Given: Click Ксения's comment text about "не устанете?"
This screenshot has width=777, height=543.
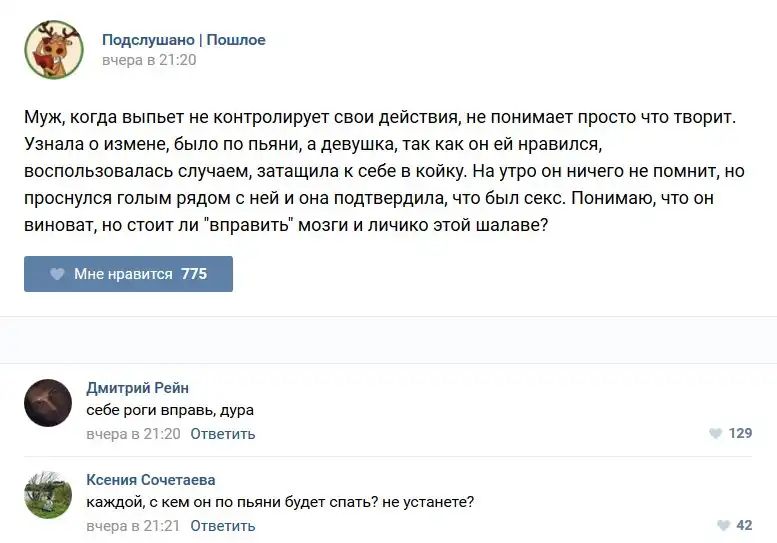Looking at the screenshot, I should [280, 503].
